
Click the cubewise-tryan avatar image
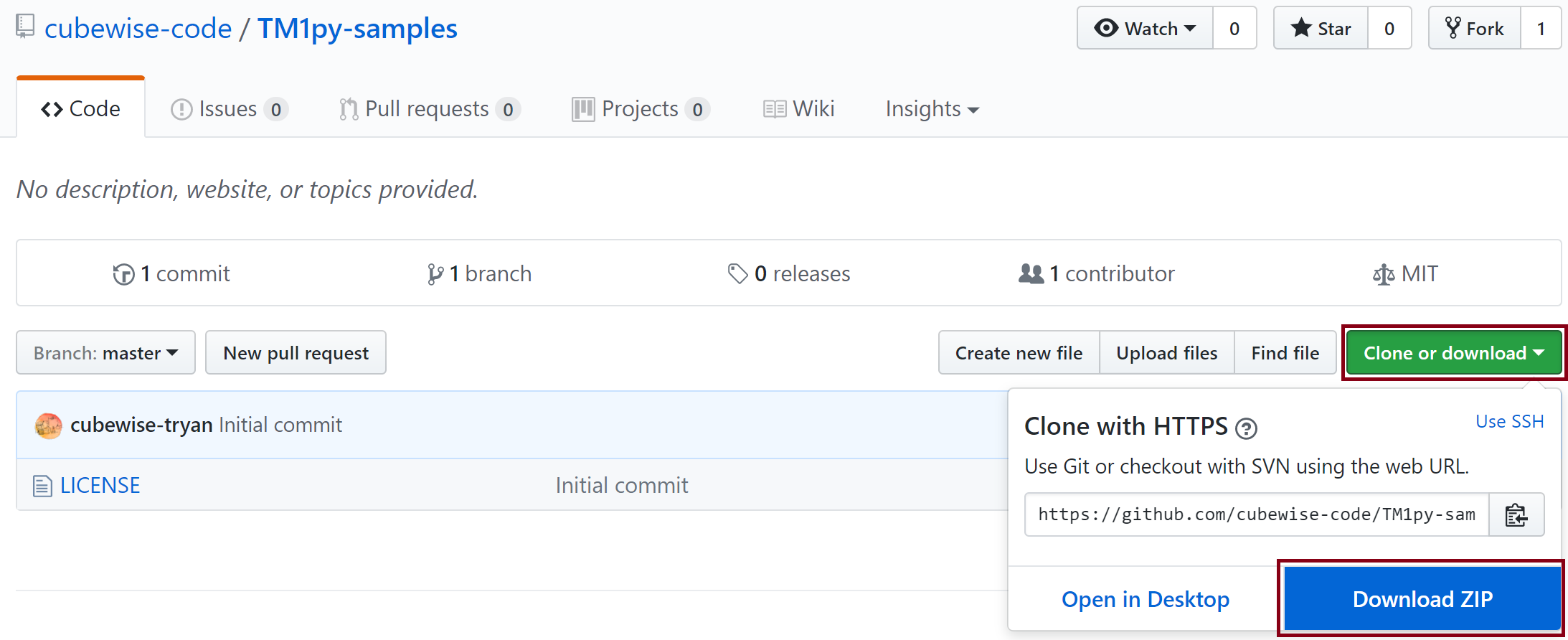49,425
